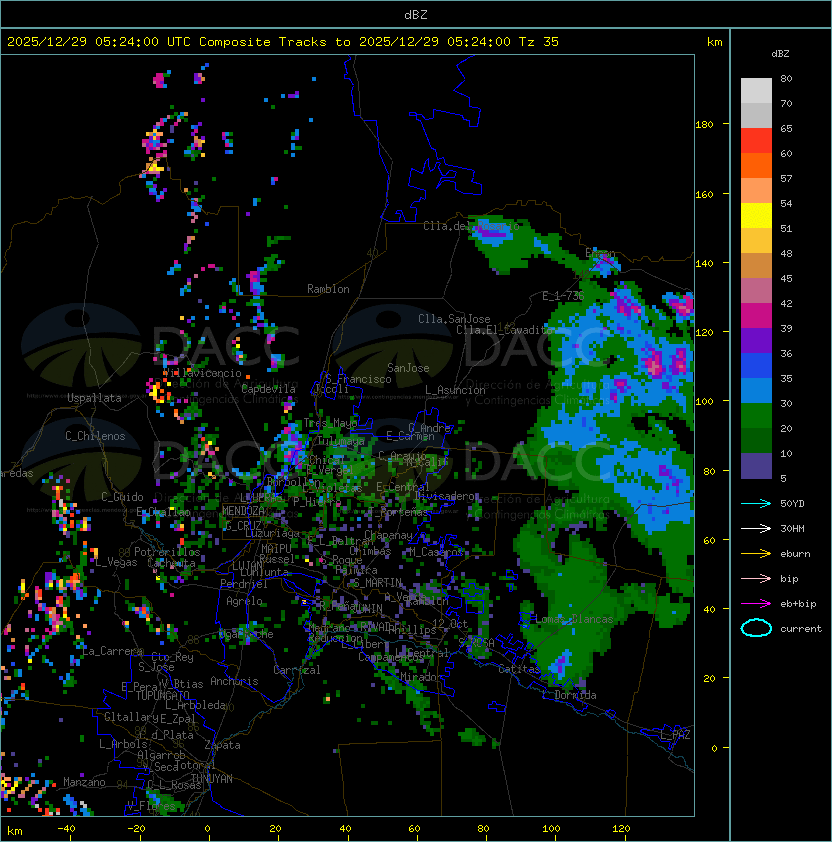Click the 'E_1-736' map label
This screenshot has width=832, height=842.
pyautogui.click(x=563, y=295)
